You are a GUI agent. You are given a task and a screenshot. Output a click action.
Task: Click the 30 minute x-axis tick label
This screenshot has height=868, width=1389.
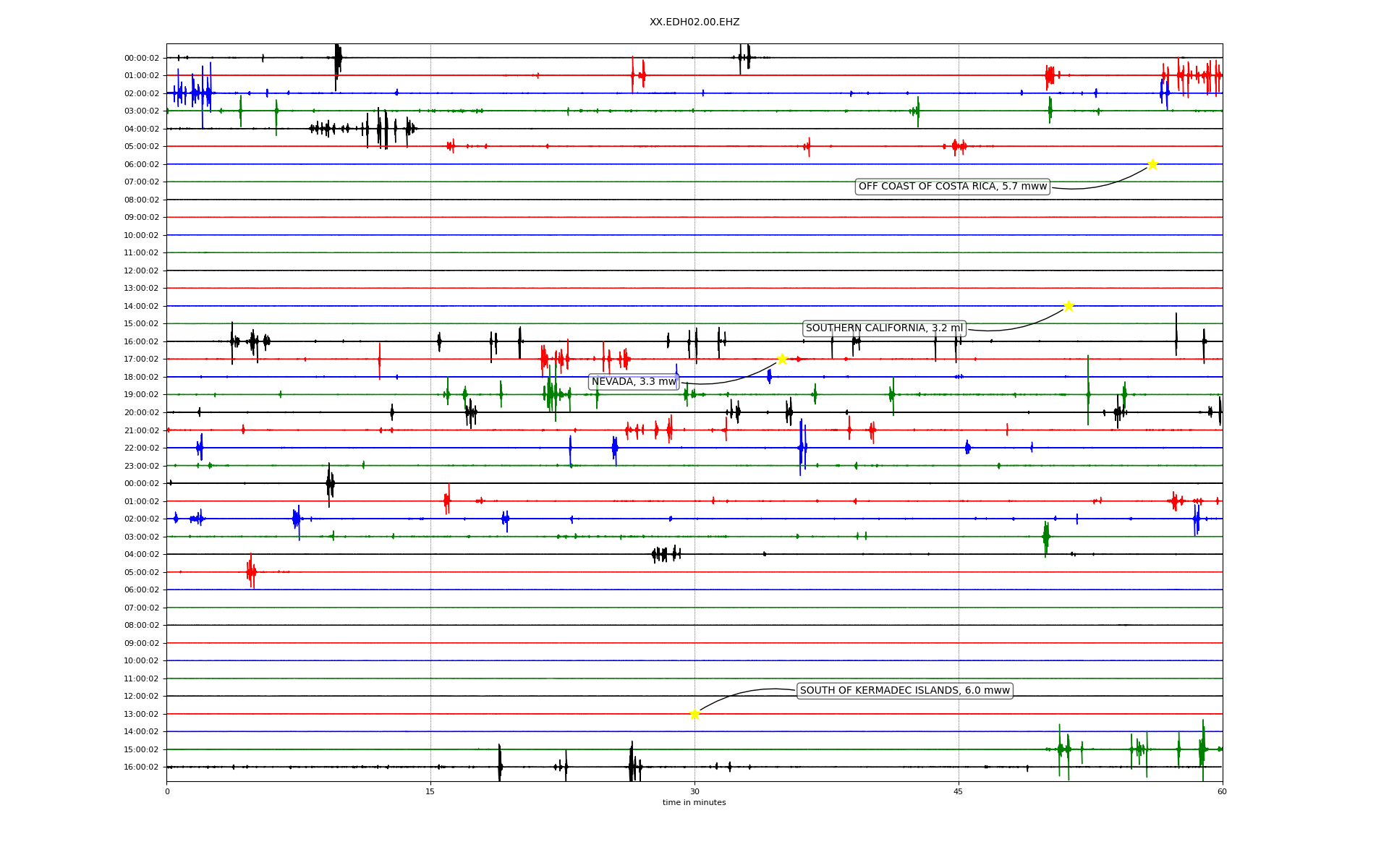click(694, 791)
